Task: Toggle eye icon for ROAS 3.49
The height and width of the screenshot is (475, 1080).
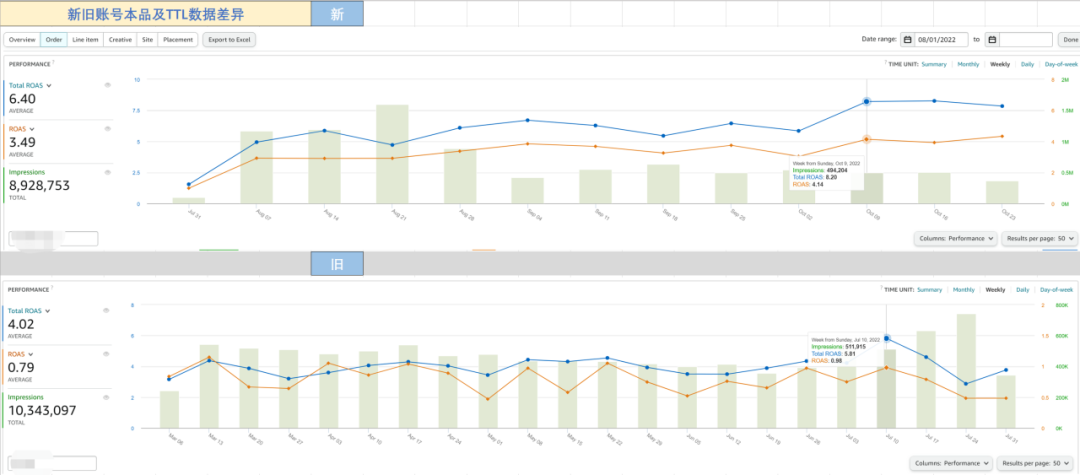Action: [x=107, y=129]
